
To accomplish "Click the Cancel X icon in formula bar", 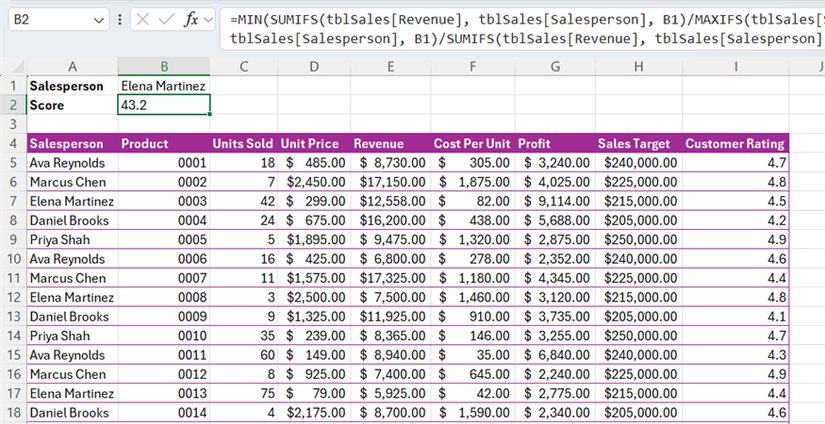I will pyautogui.click(x=142, y=20).
